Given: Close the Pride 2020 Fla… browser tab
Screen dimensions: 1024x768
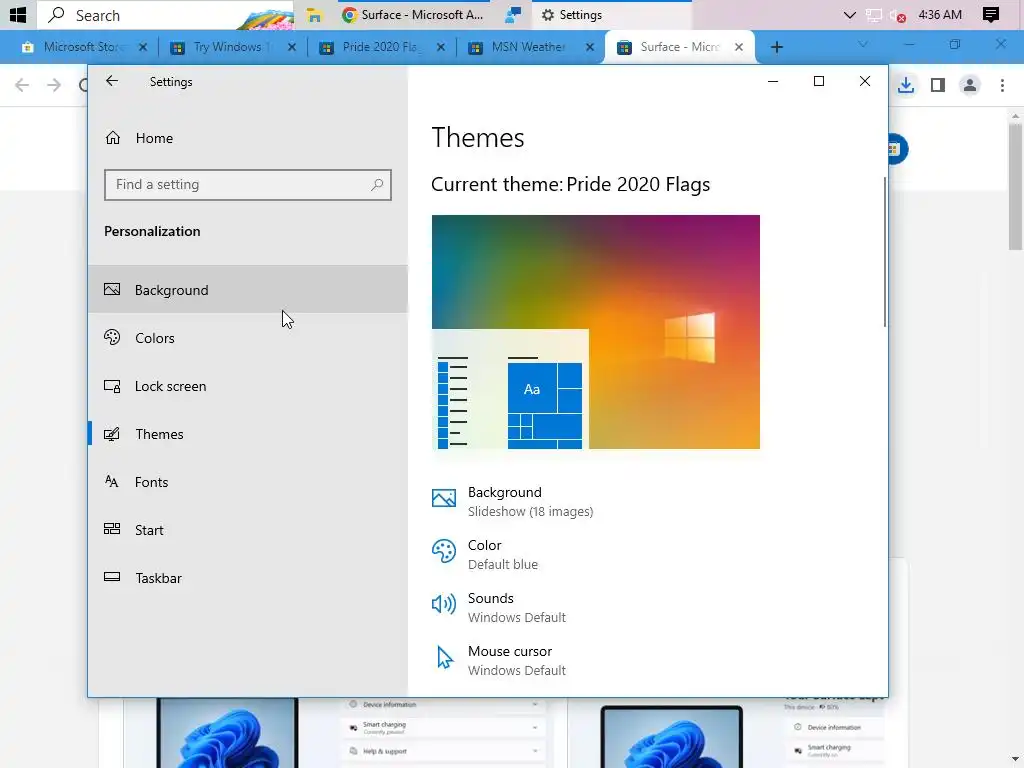Looking at the screenshot, I should pos(441,47).
